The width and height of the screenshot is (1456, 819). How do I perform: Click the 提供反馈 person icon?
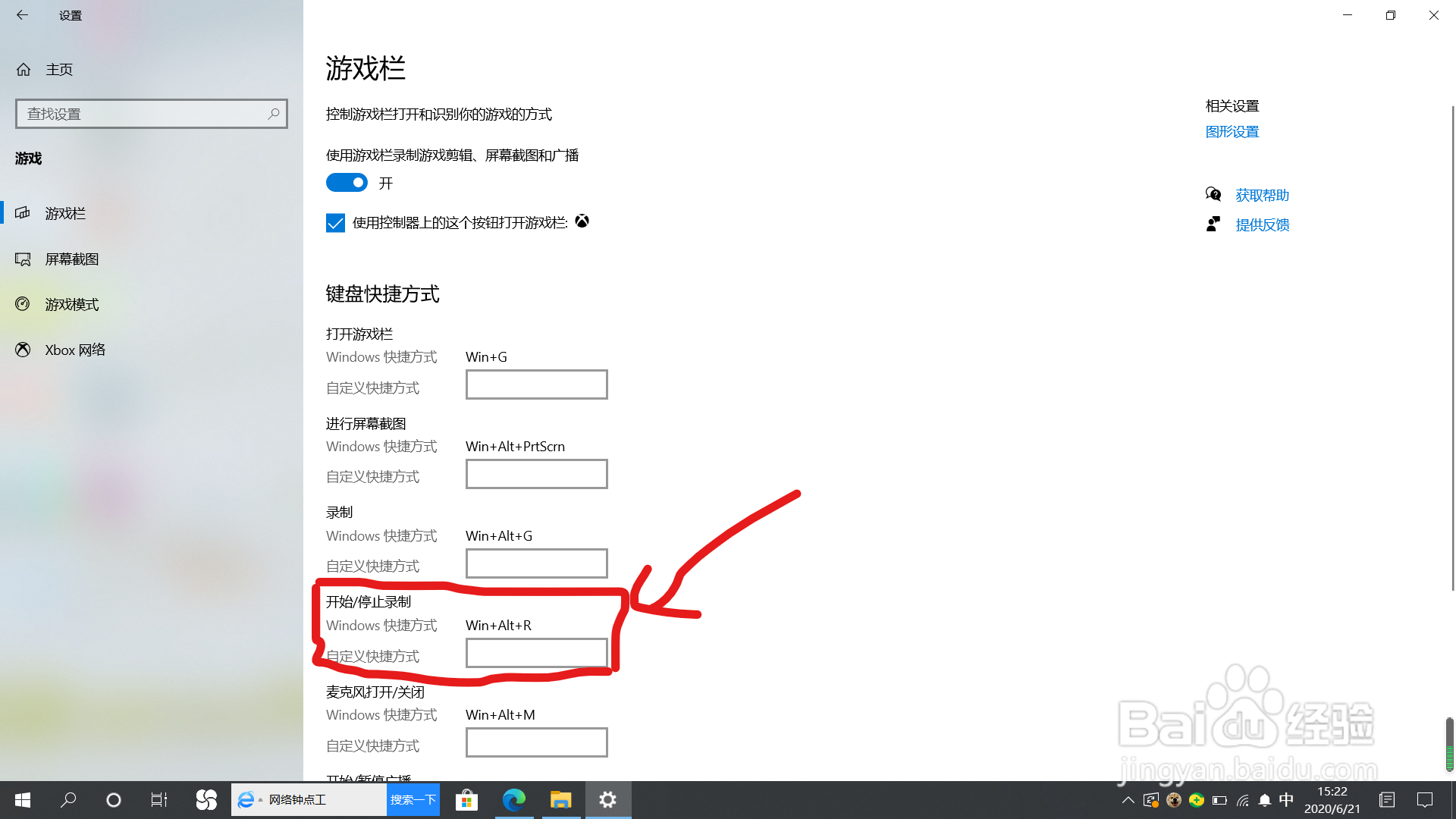1213,224
